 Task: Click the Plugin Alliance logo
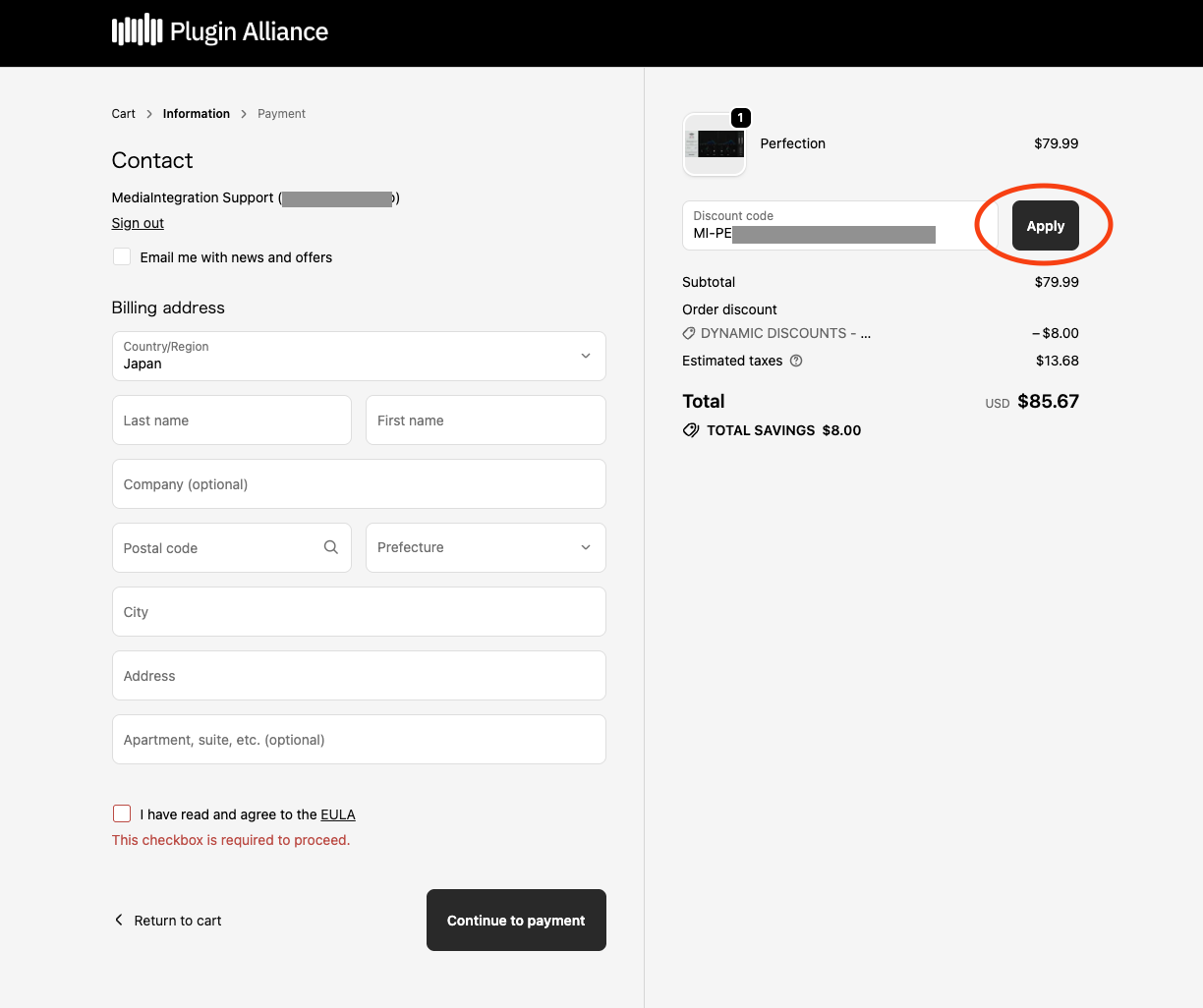(220, 31)
